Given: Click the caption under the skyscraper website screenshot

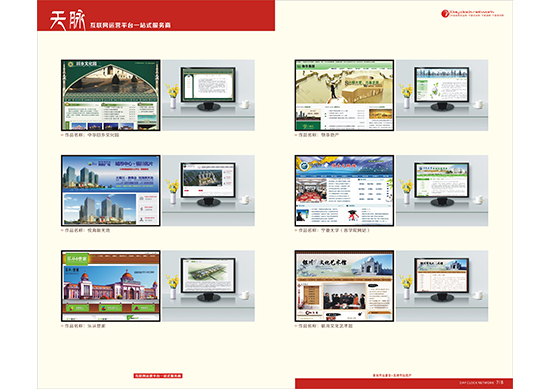Looking at the screenshot, I should pyautogui.click(x=86, y=230).
